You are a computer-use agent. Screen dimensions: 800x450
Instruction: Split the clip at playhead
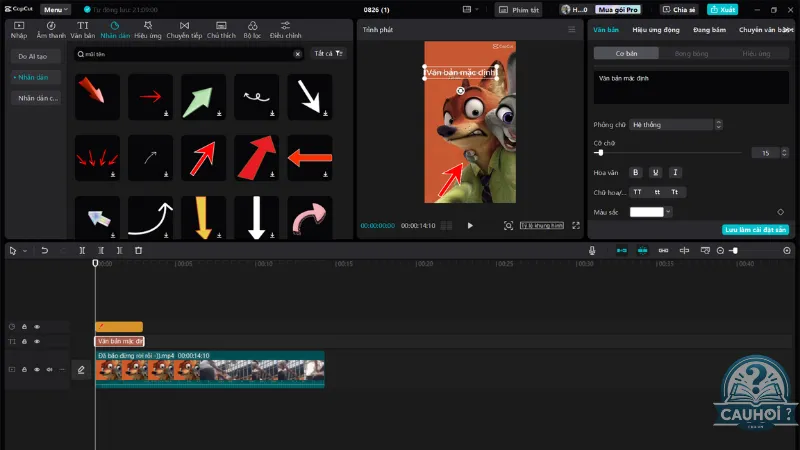82,251
